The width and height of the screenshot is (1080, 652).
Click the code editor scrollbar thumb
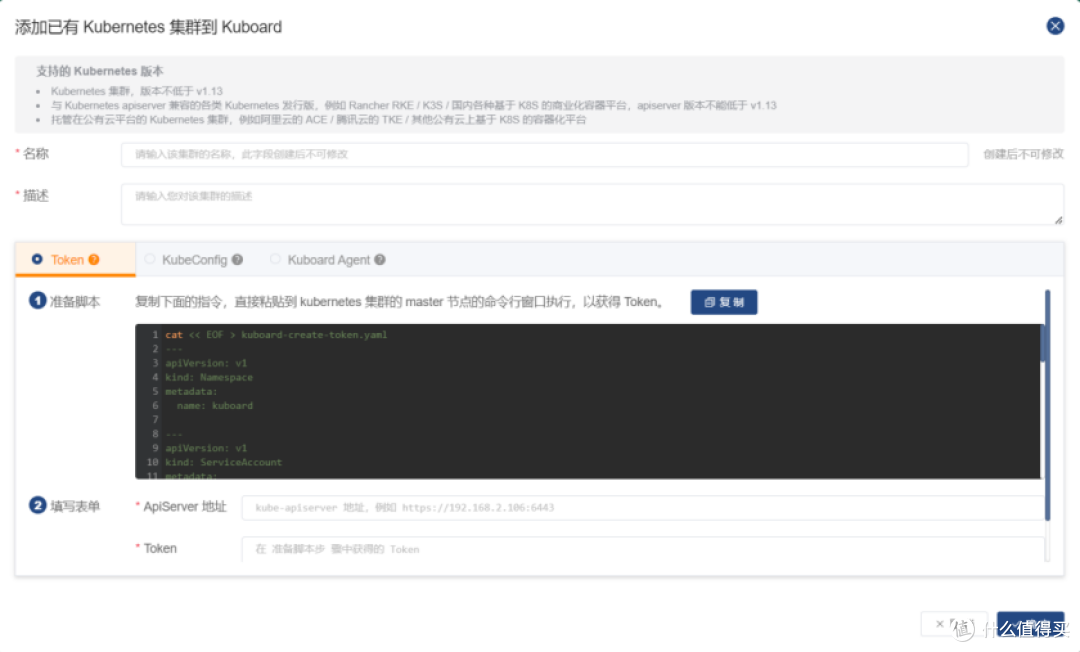1043,343
